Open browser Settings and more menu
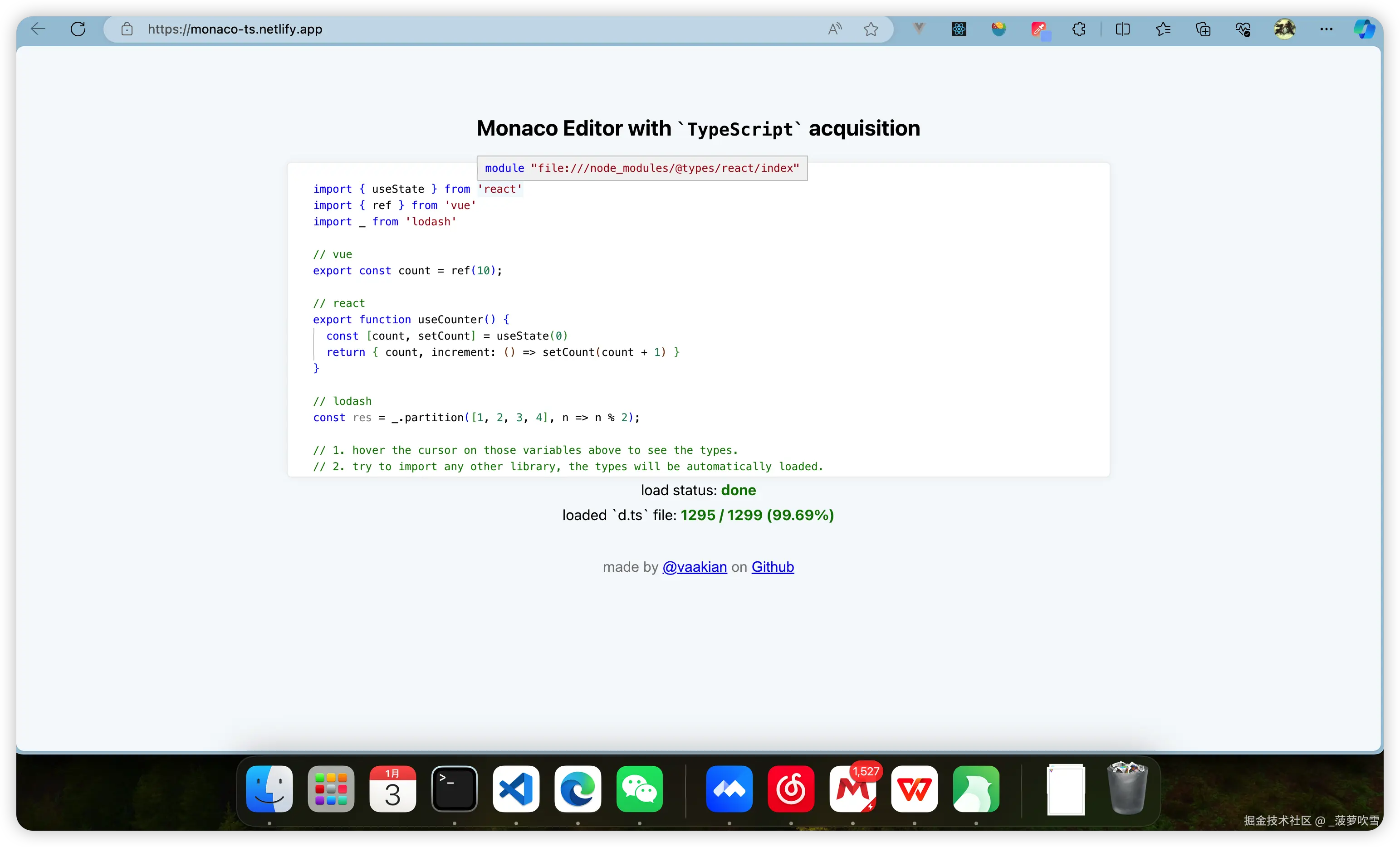Viewport: 1400px width, 847px height. [x=1326, y=29]
